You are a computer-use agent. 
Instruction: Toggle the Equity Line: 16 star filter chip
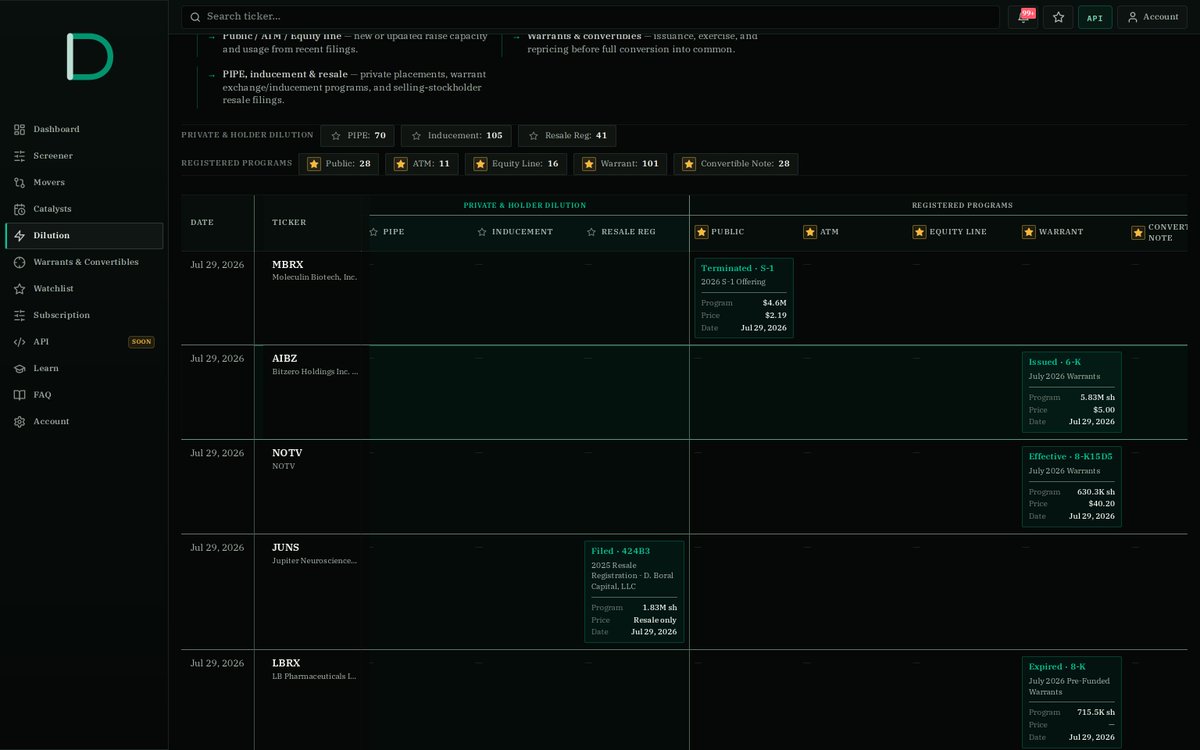click(x=516, y=164)
